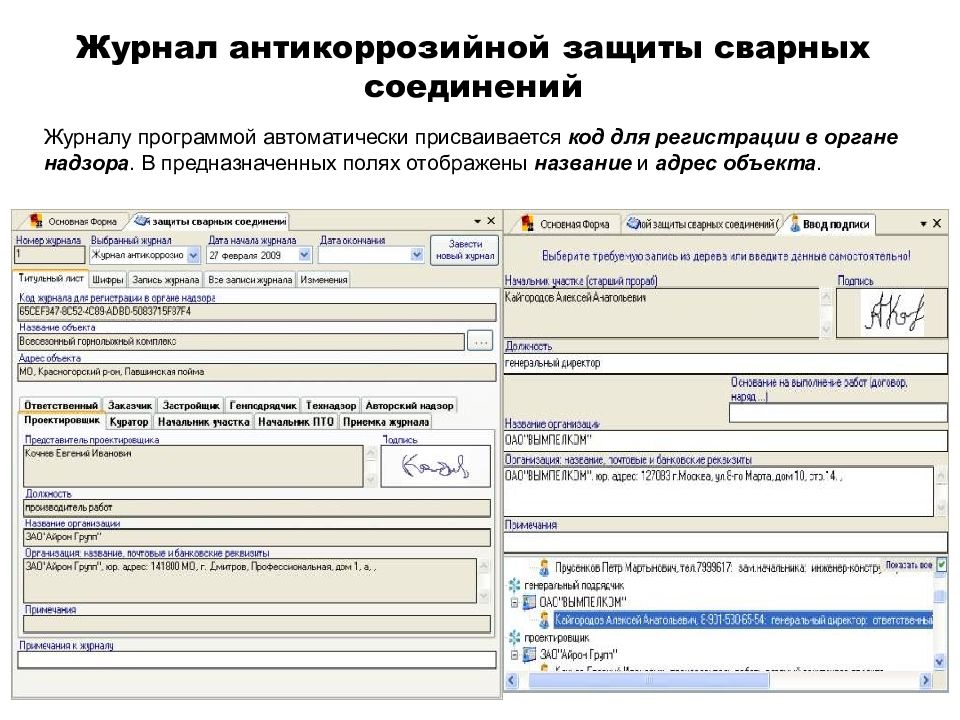Click tree horizontal scrollbar left arrow
The height and width of the screenshot is (720, 960).
512,681
